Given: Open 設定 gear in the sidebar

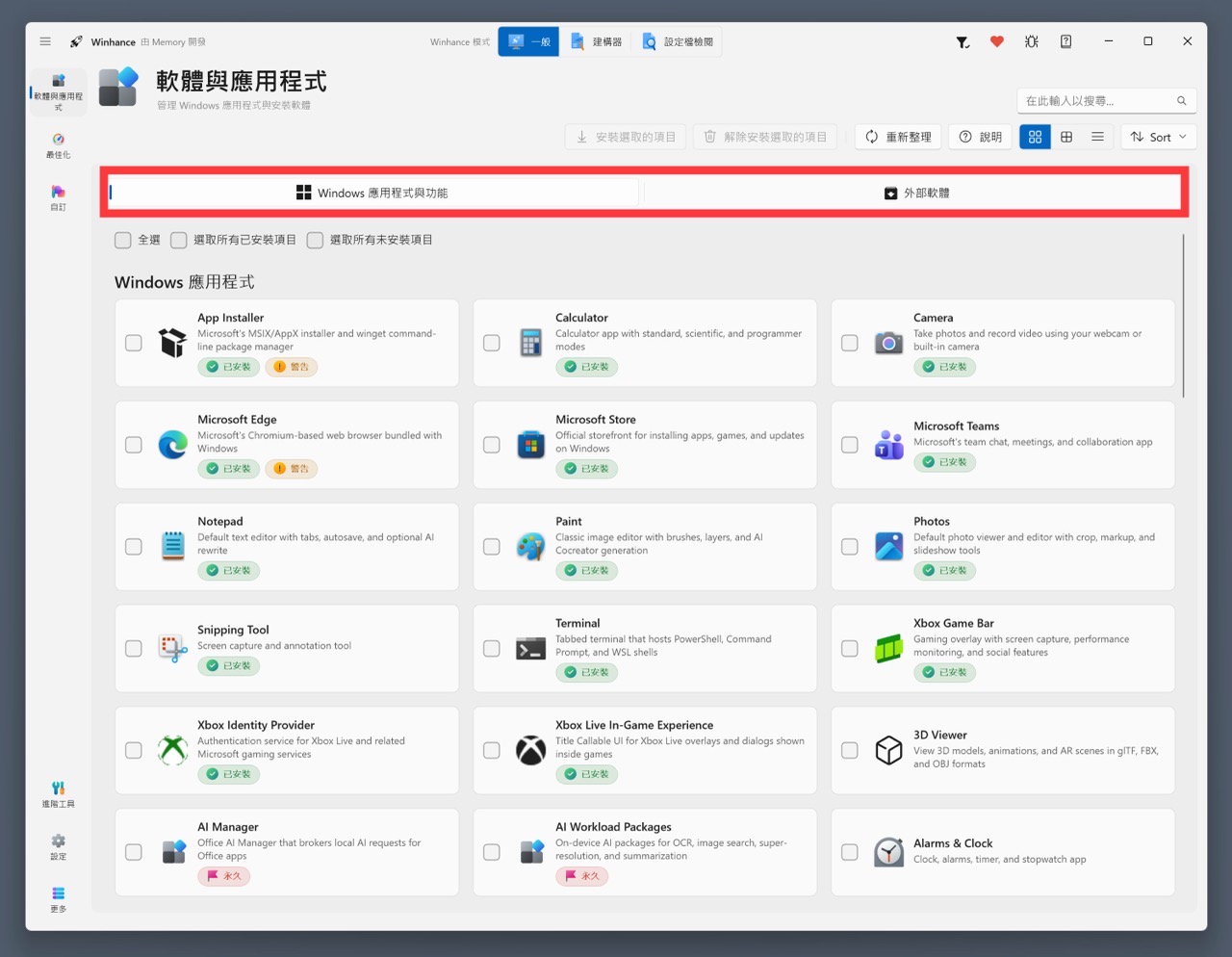Looking at the screenshot, I should [x=59, y=847].
